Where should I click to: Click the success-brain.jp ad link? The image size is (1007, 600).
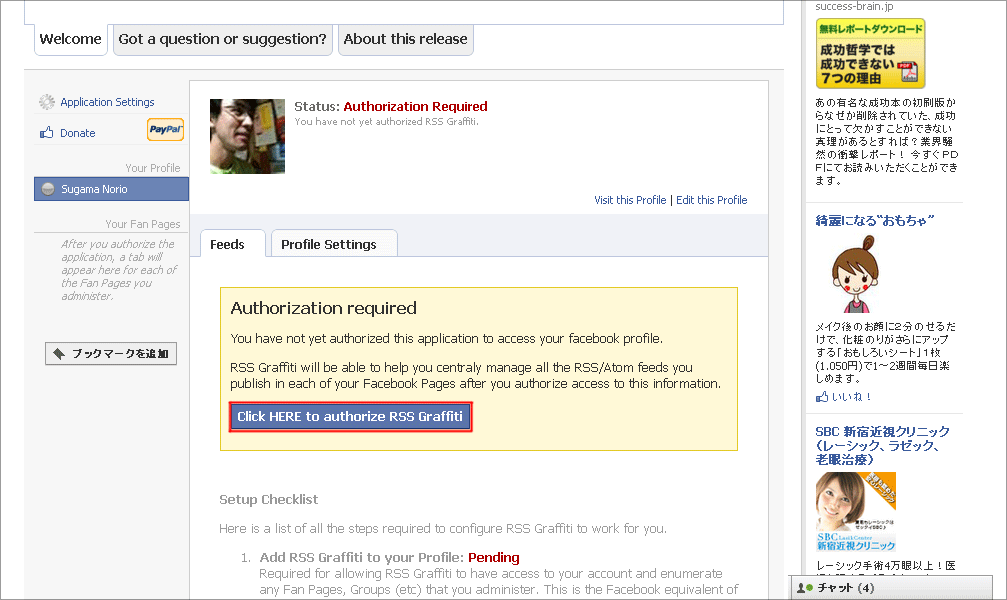854,6
